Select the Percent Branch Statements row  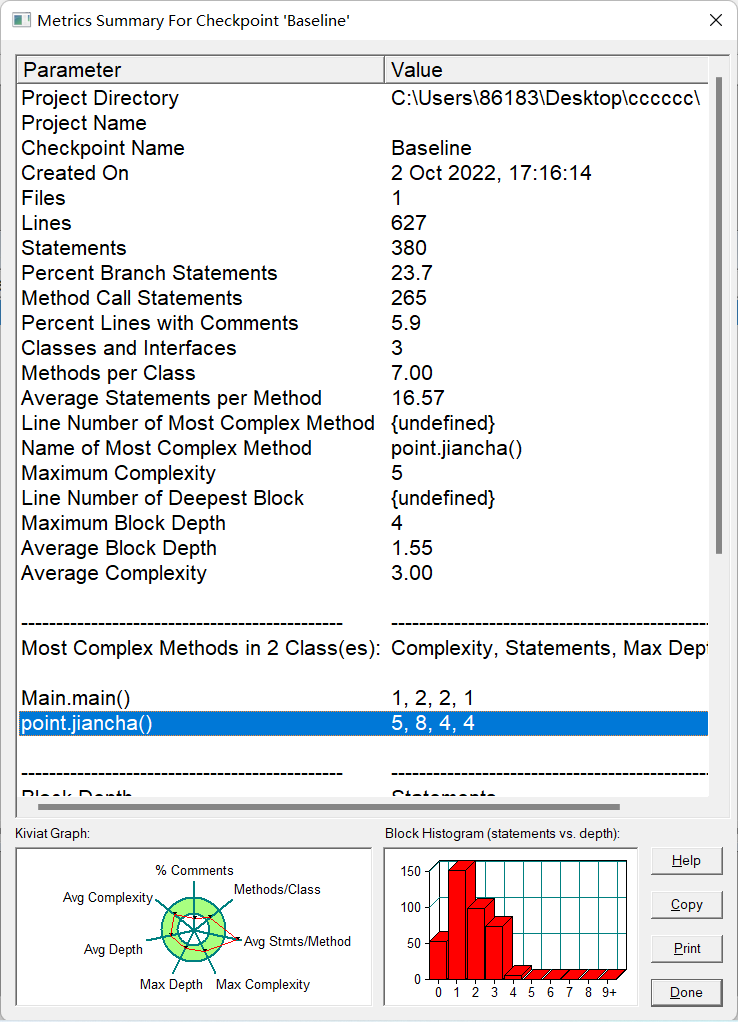[x=363, y=273]
